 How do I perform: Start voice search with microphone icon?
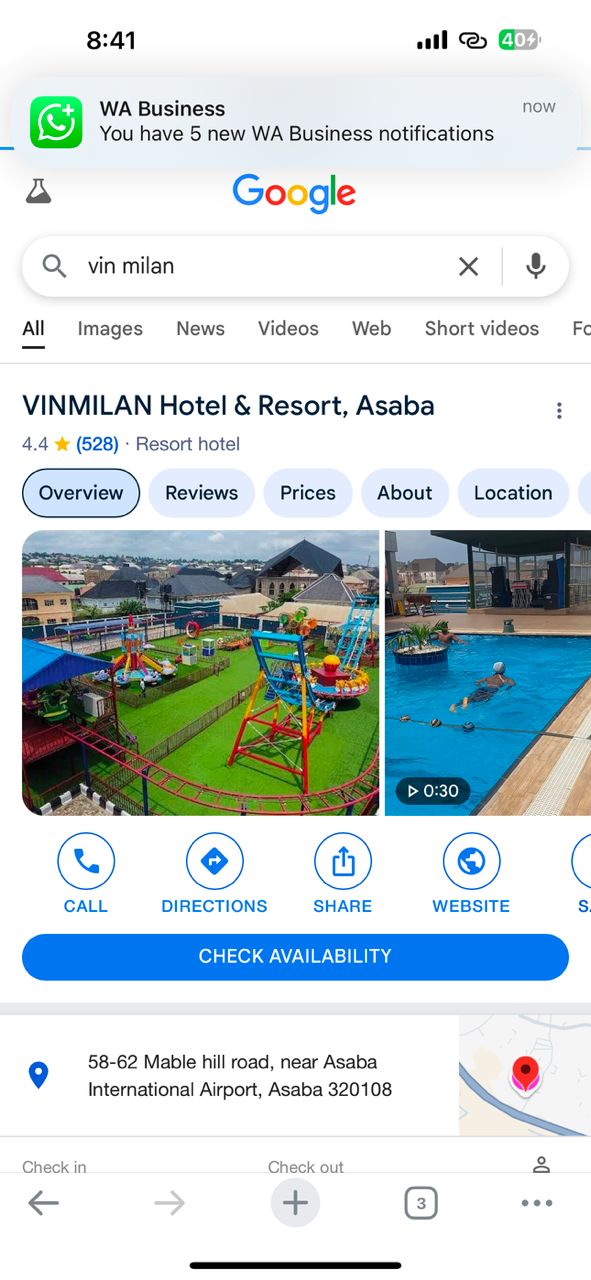click(536, 266)
